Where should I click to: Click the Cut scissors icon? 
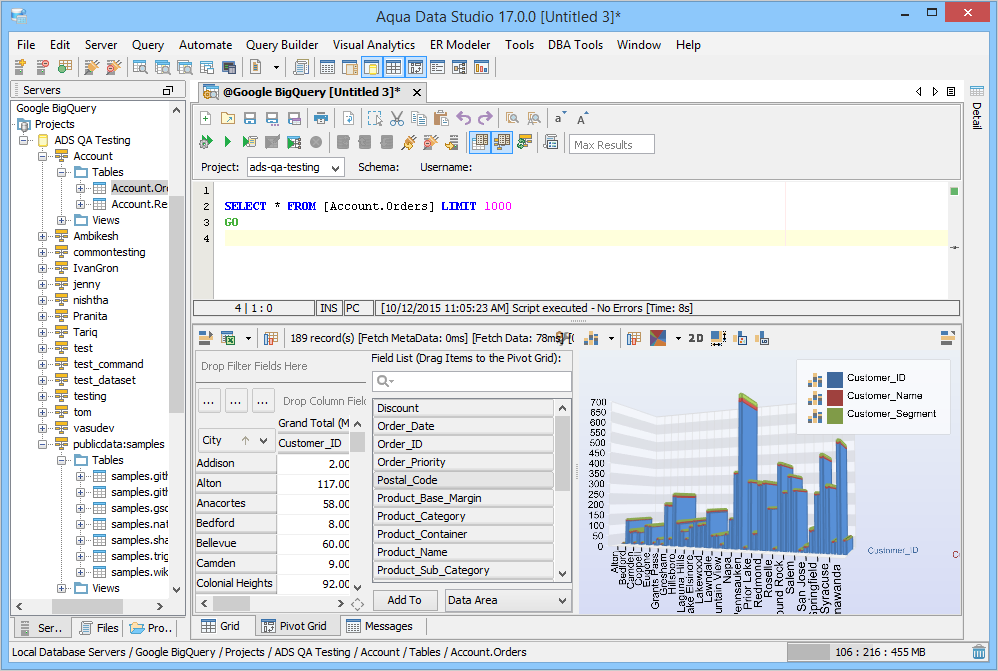pos(397,118)
